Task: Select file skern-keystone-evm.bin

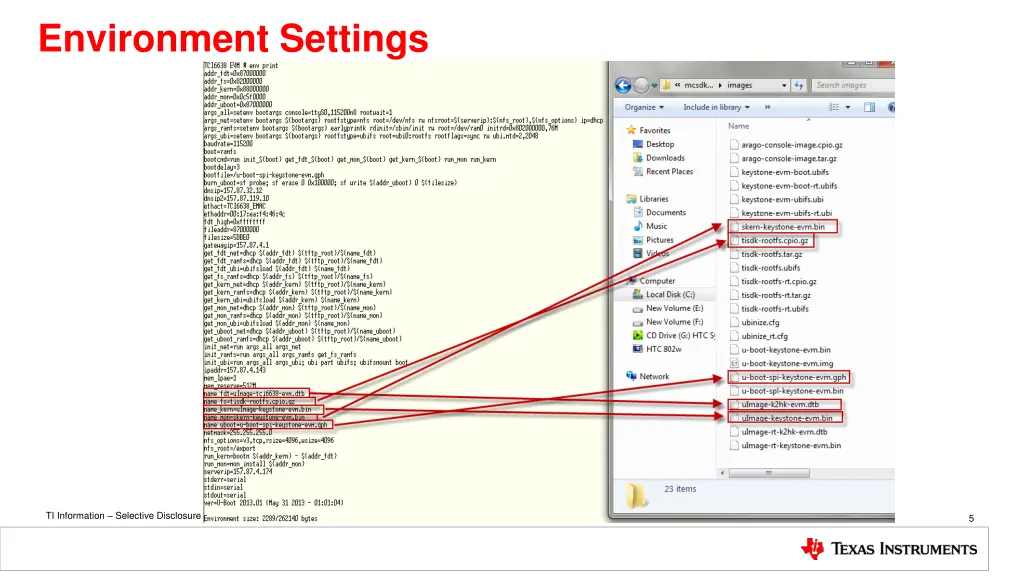Action: pos(783,227)
